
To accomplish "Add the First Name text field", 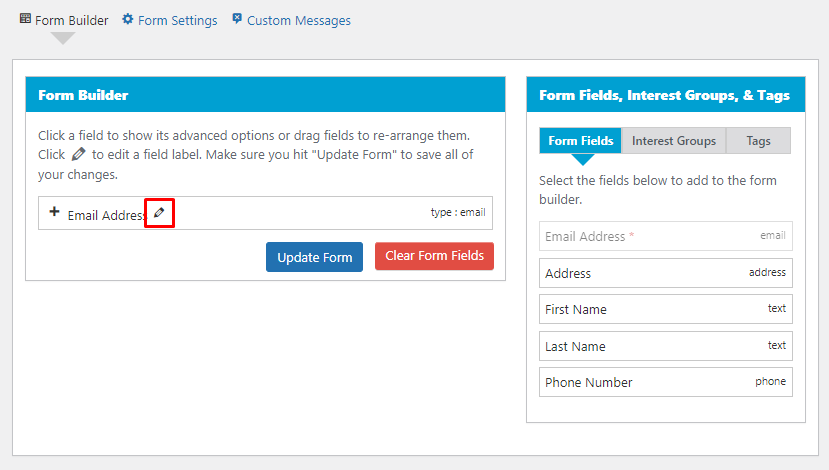I will pos(666,309).
